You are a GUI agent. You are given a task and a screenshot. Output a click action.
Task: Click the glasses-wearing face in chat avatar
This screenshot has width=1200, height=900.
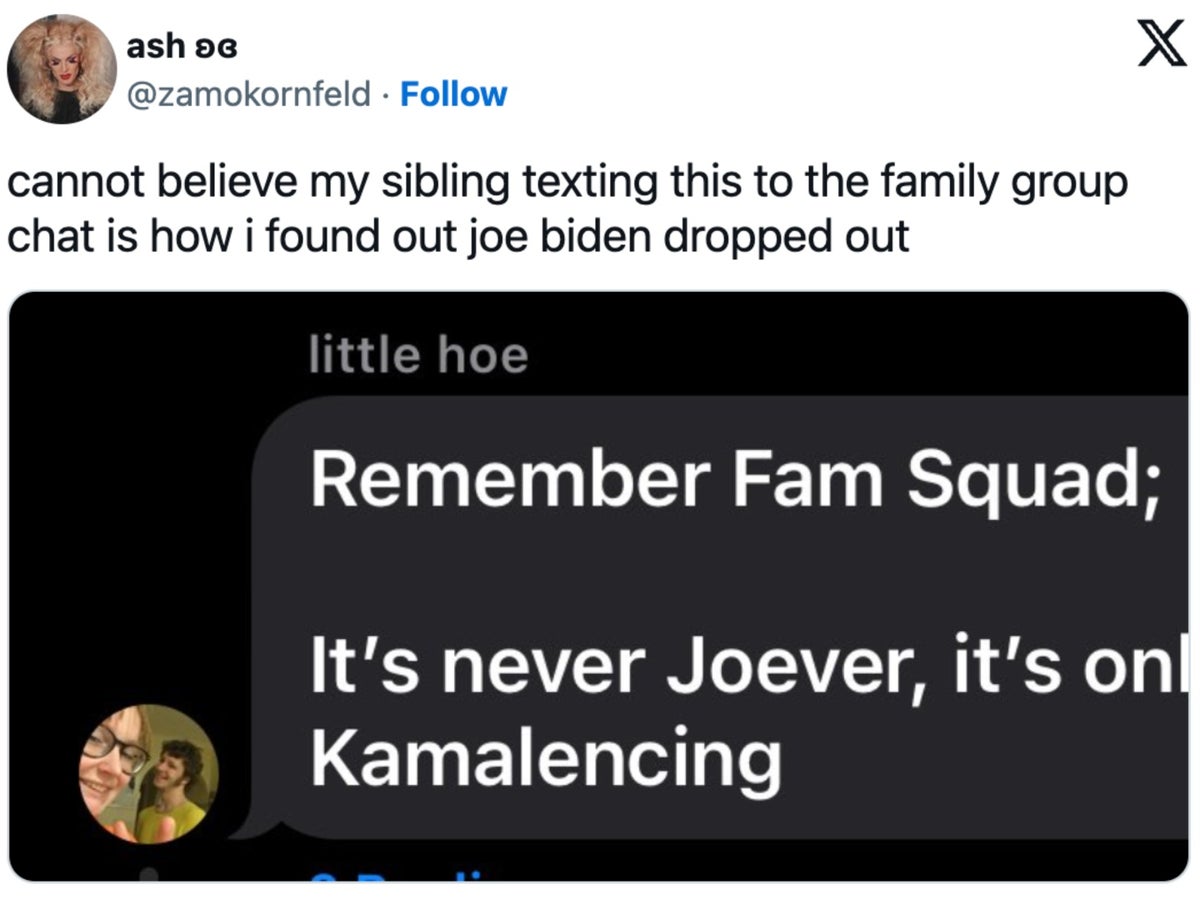pyautogui.click(x=116, y=770)
